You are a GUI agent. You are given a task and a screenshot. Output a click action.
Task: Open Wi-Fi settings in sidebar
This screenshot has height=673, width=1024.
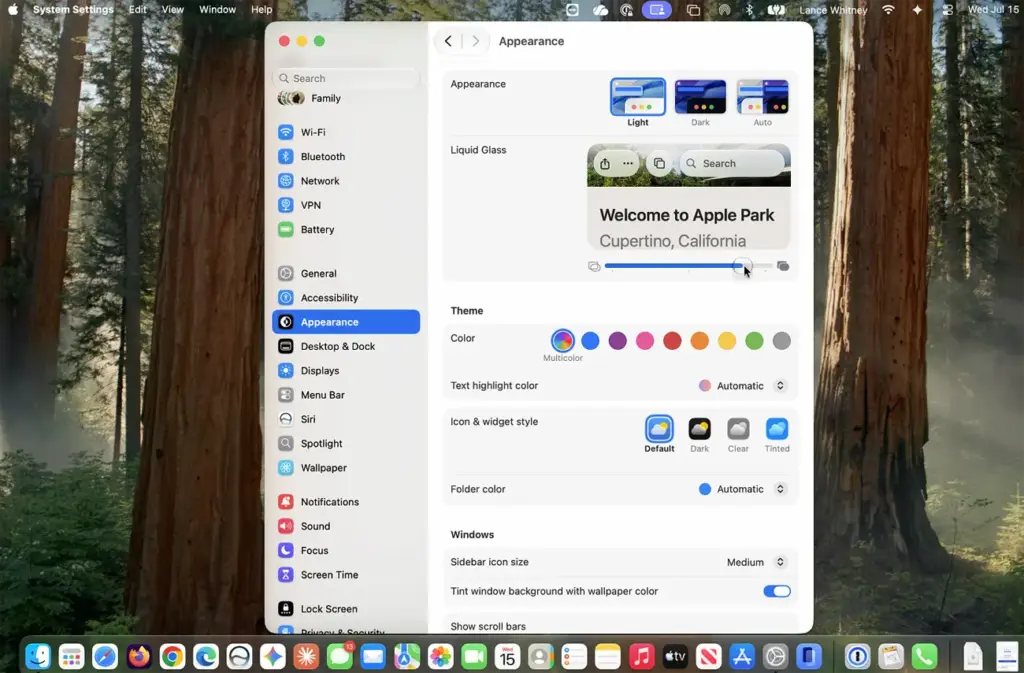(346, 132)
